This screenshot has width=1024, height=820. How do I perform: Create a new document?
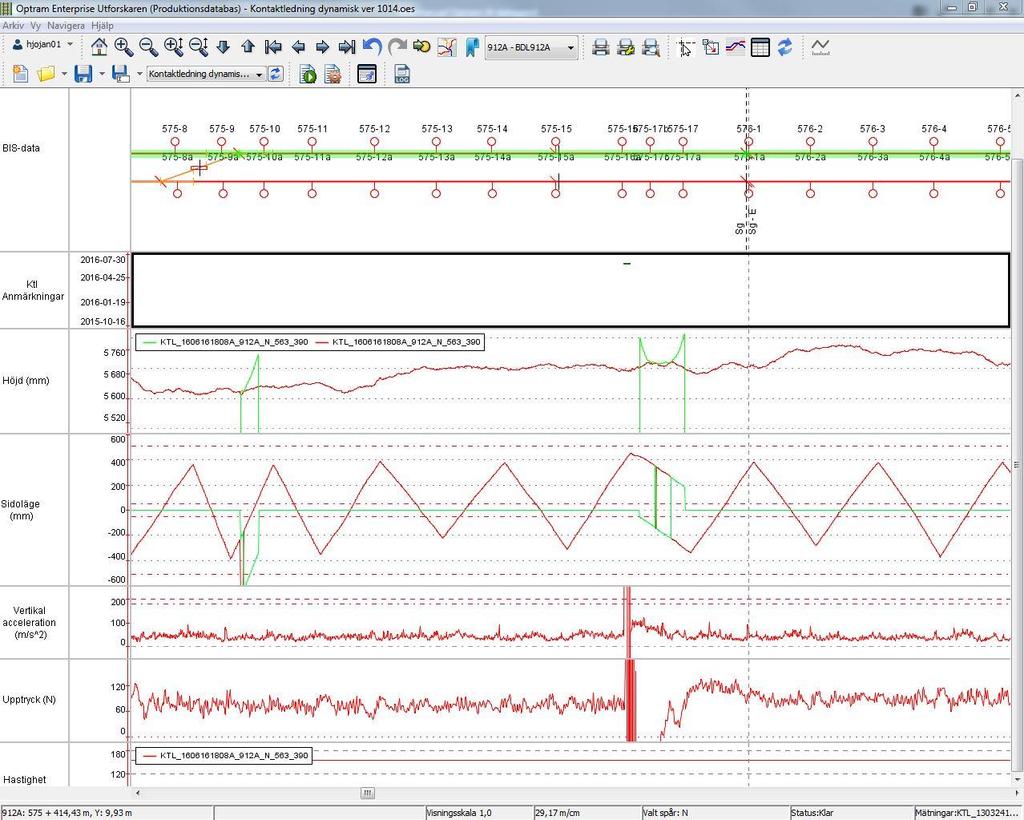20,74
